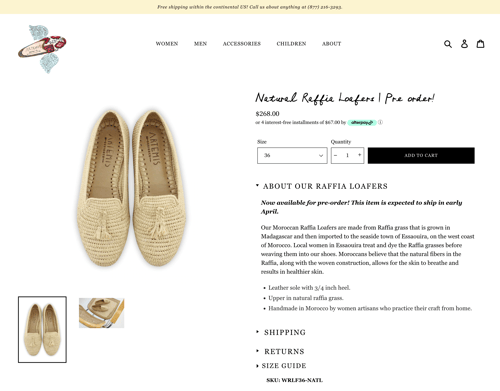This screenshot has height=391, width=500.
Task: Click the Afterpay badge
Action: pos(362,123)
